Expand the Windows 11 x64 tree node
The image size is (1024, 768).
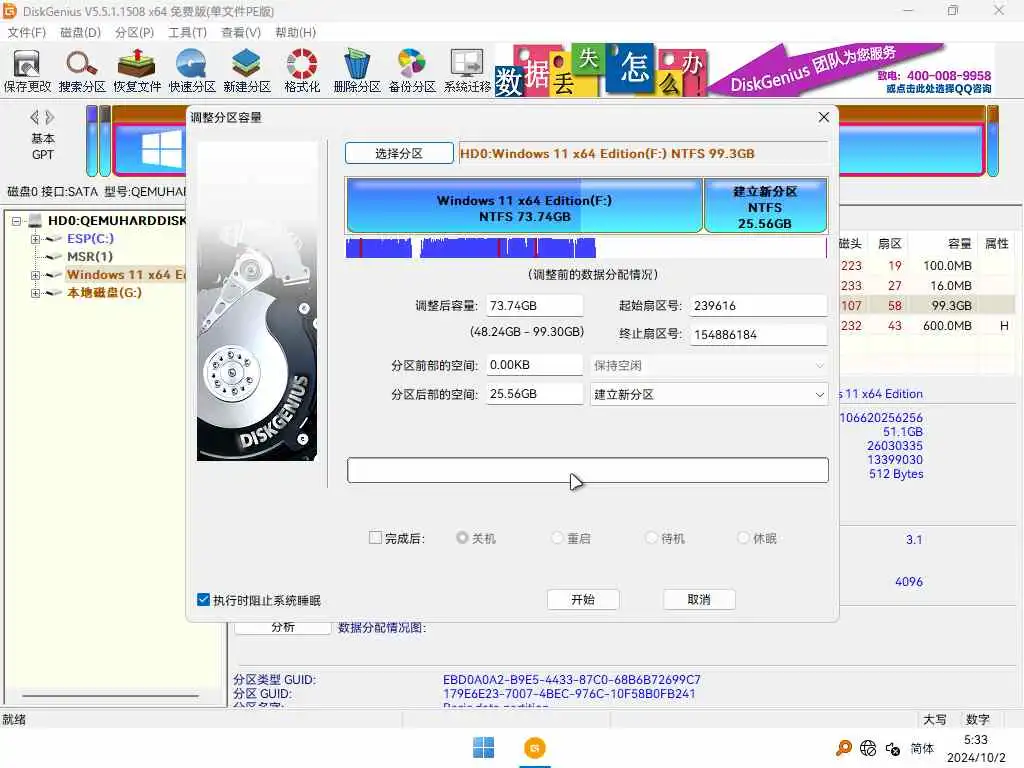coord(35,275)
